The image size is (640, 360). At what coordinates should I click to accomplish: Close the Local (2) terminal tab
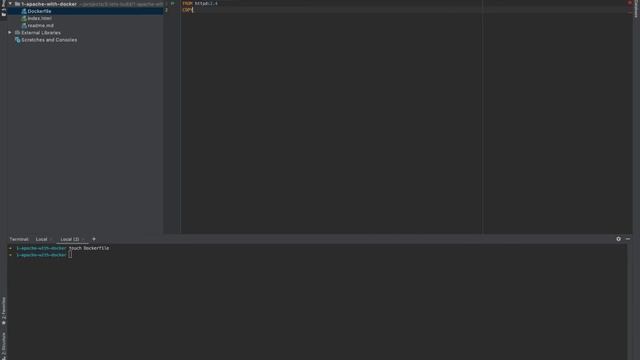pyautogui.click(x=83, y=239)
